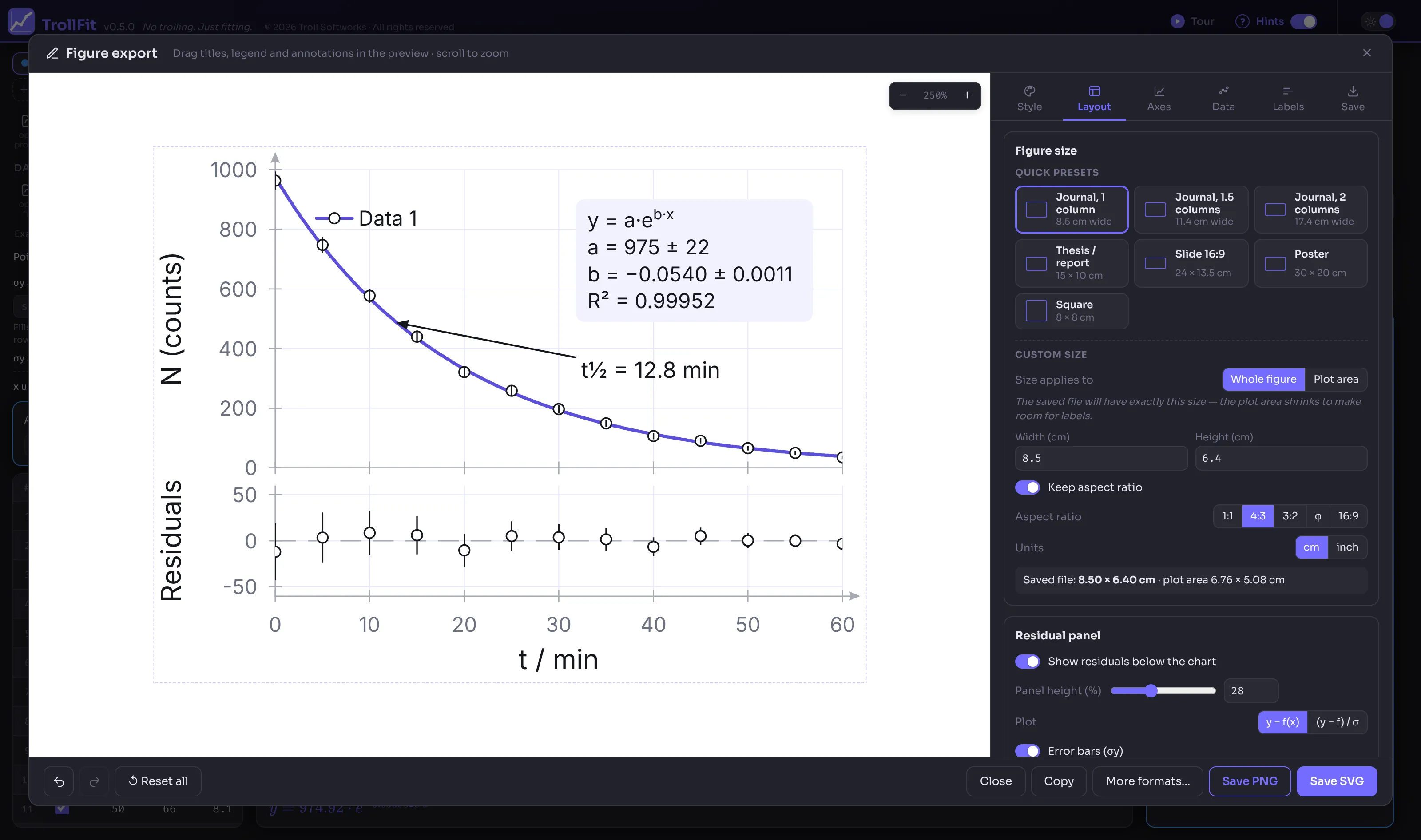Screen dimensions: 1421x840
Task: Click the TrollFit logo icon
Action: 21,21
